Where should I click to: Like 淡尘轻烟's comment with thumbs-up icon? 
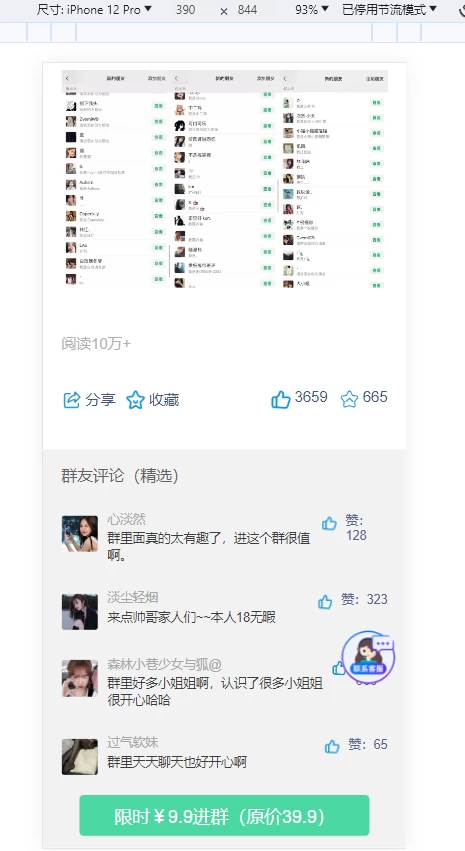pos(325,601)
